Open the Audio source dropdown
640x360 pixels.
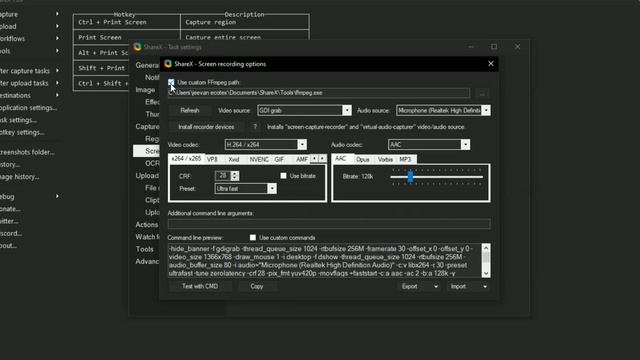click(486, 110)
